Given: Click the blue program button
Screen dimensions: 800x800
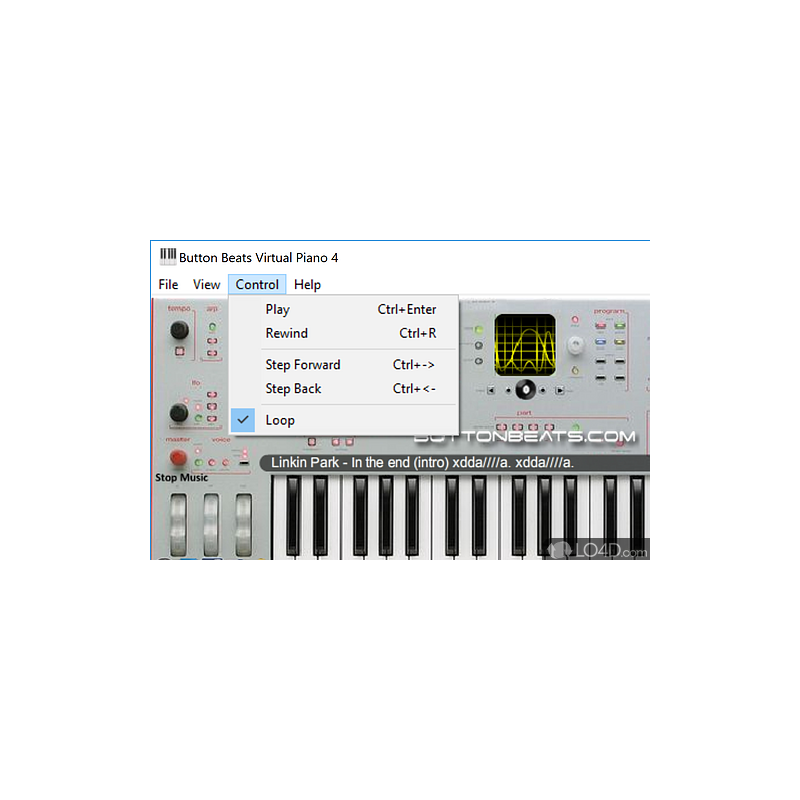Looking at the screenshot, I should [x=601, y=342].
